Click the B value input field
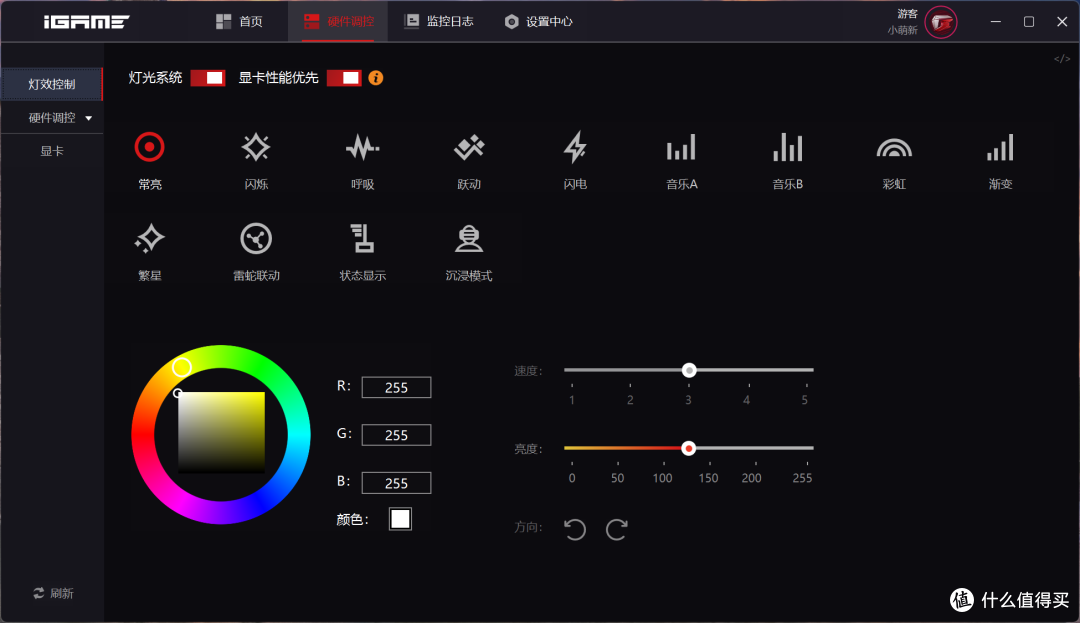Viewport: 1080px width, 623px height. click(396, 483)
